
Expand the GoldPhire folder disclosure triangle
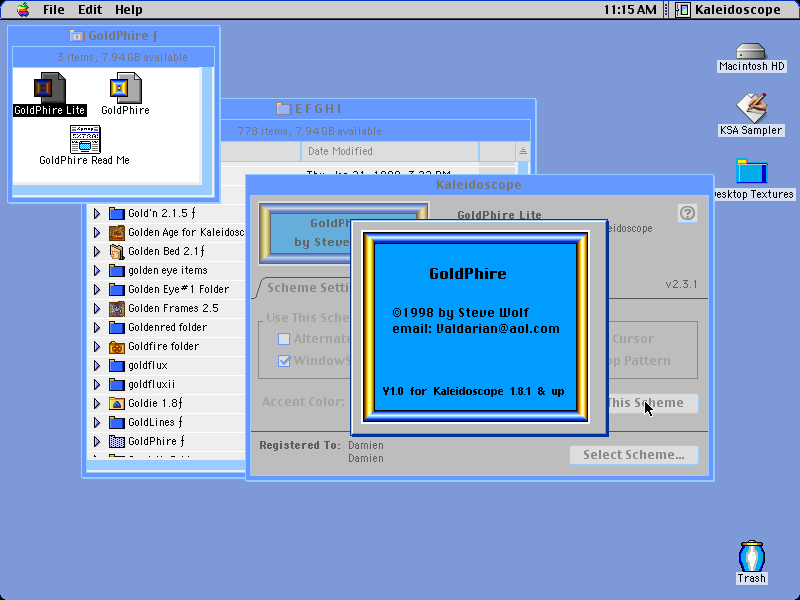tap(97, 441)
